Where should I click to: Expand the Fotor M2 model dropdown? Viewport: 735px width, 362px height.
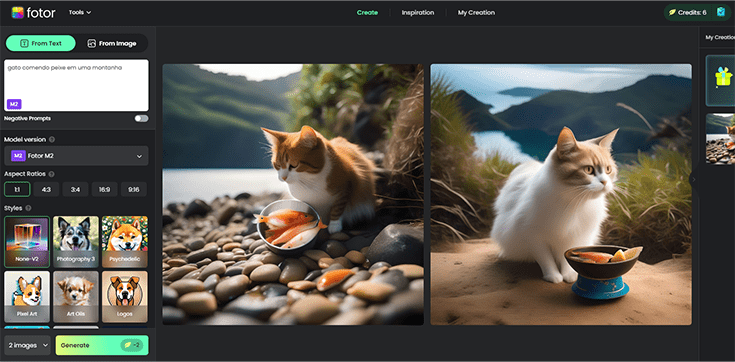point(76,156)
